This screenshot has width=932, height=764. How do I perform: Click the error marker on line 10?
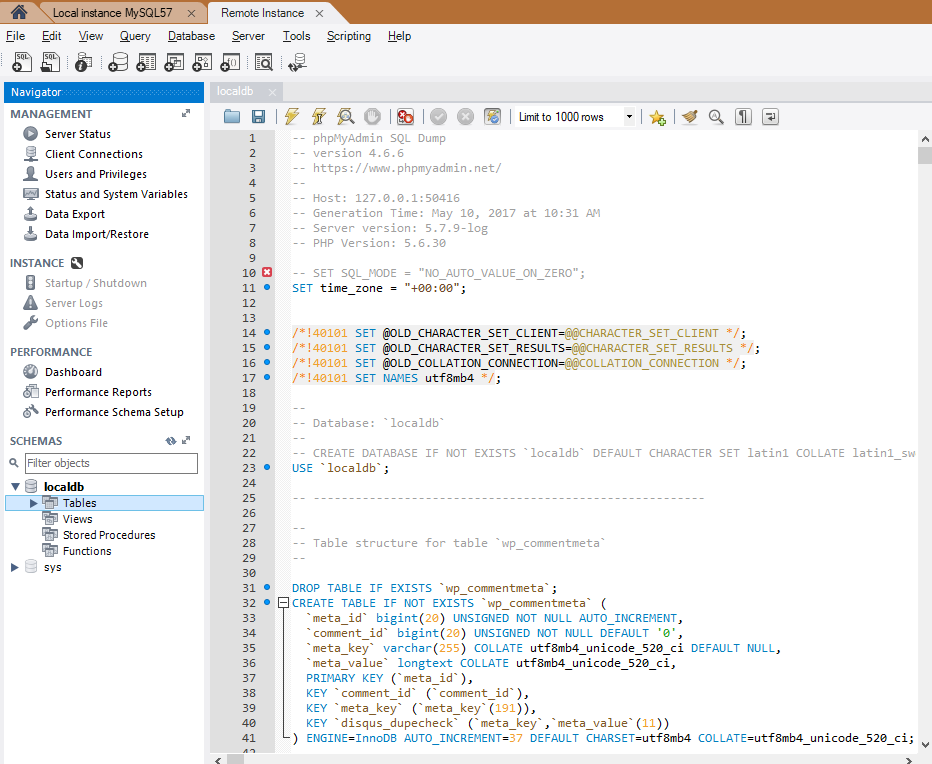(x=267, y=272)
